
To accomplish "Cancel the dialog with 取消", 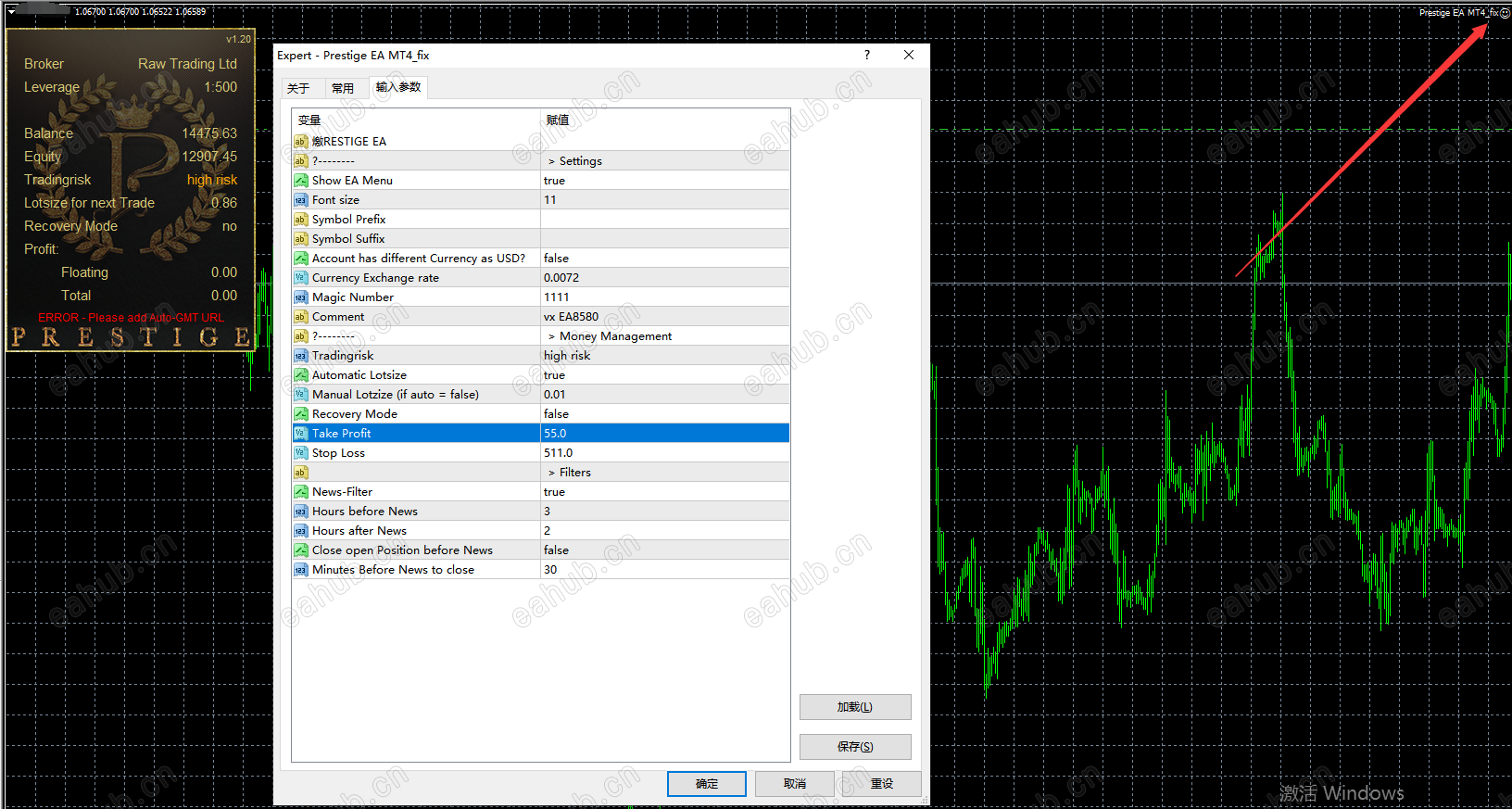I will coord(795,784).
